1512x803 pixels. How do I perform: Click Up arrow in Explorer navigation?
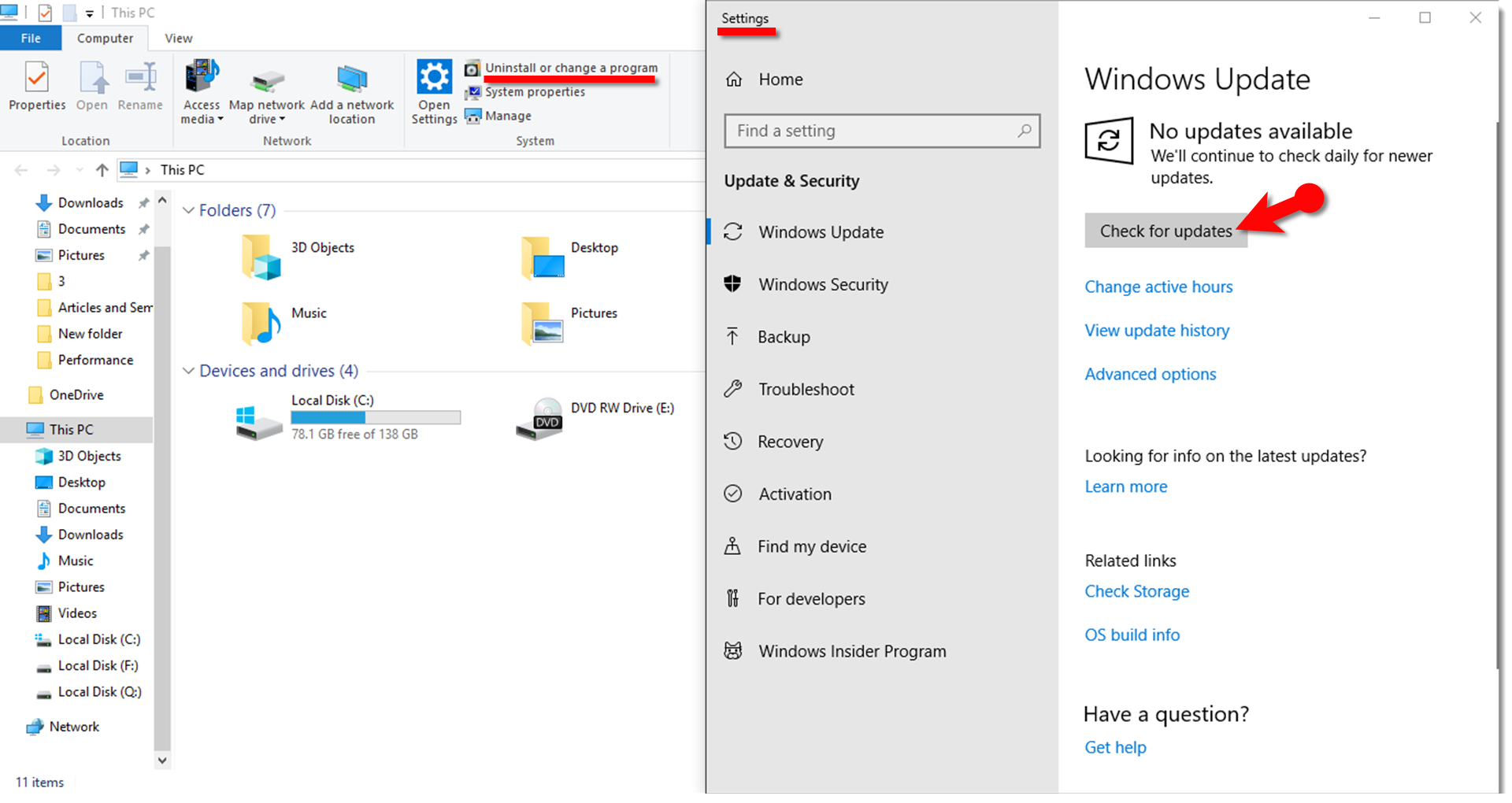pos(102,170)
